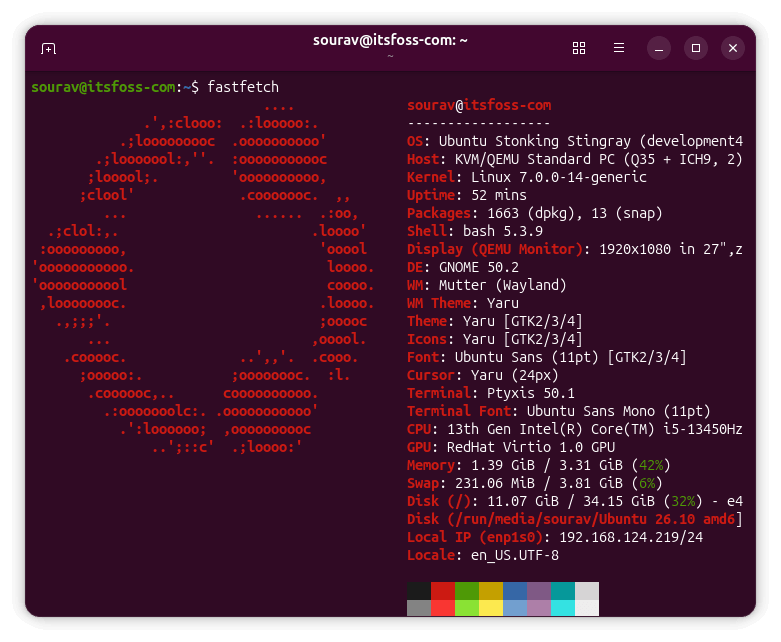The height and width of the screenshot is (642, 781).
Task: Click the Display (QEMU Monitor) line
Action: (x=575, y=249)
